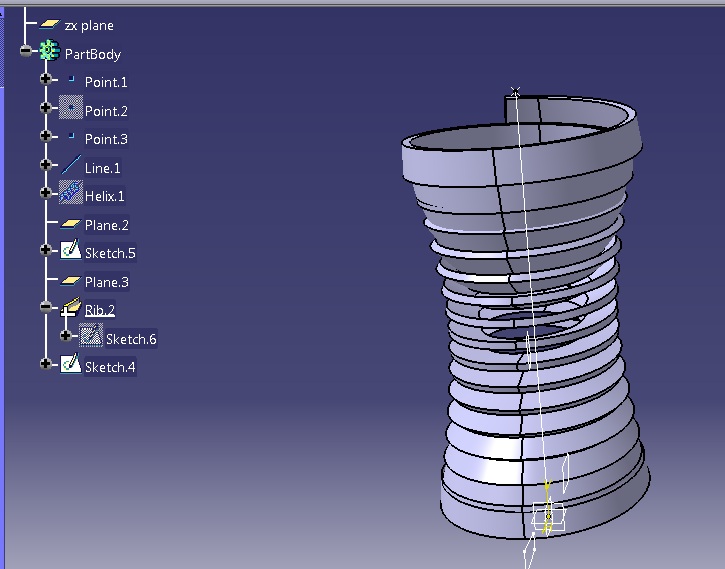Select the Sketch.6 label

(x=131, y=339)
